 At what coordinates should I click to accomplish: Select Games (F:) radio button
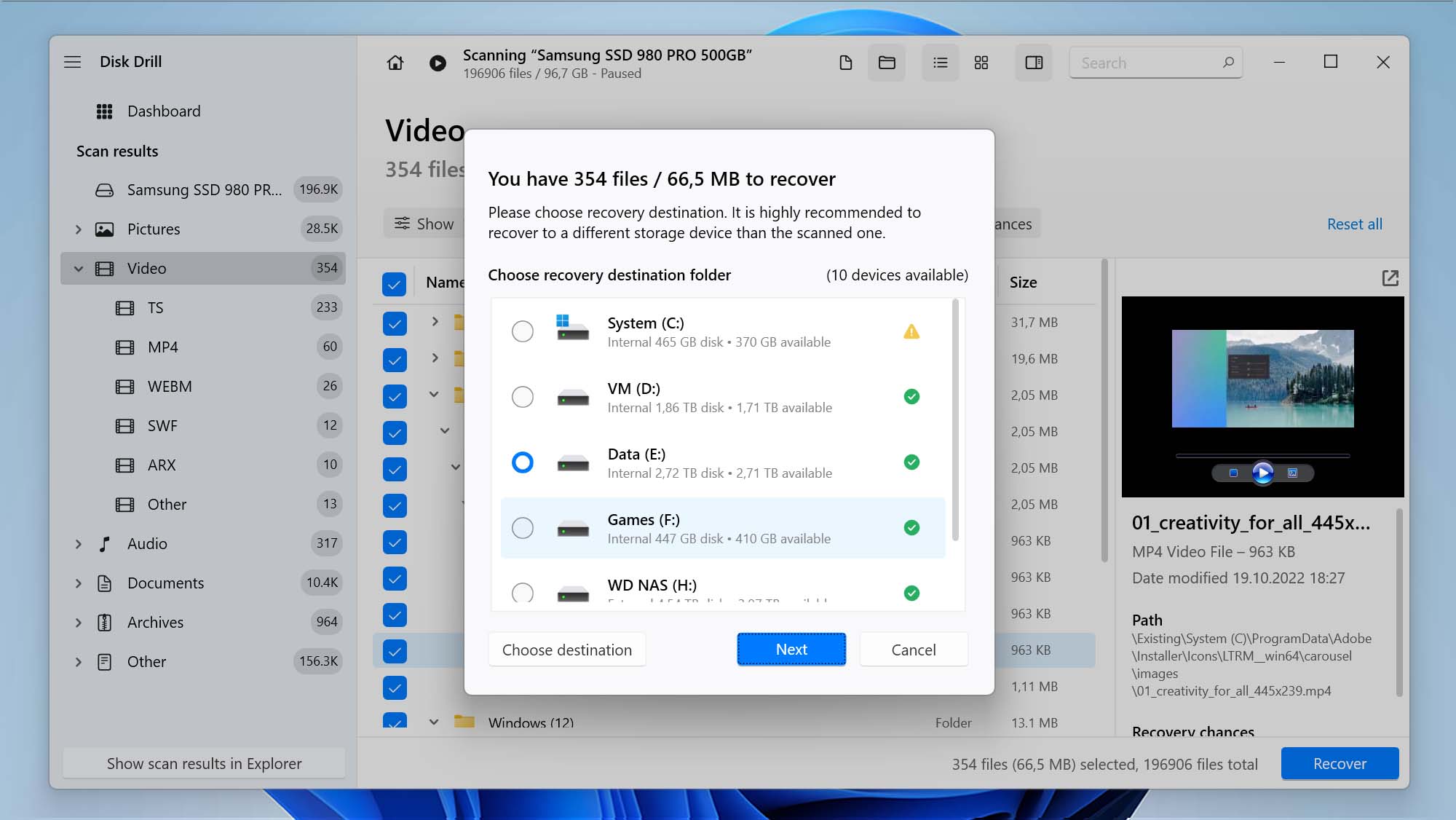click(x=522, y=528)
